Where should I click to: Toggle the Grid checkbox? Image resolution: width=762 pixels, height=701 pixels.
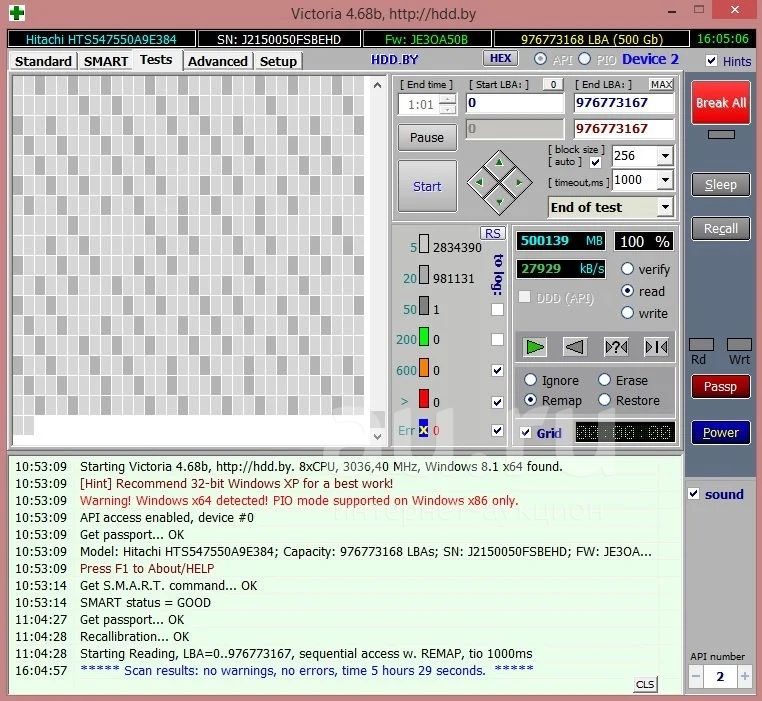click(x=526, y=433)
